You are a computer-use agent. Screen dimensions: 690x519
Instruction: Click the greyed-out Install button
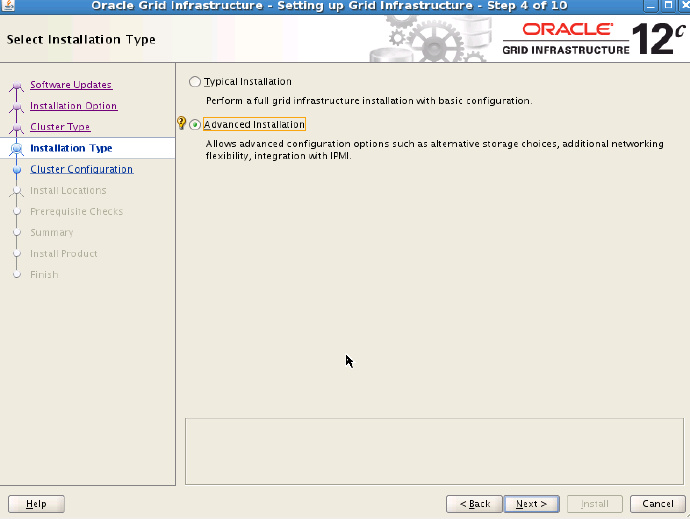[x=595, y=504]
